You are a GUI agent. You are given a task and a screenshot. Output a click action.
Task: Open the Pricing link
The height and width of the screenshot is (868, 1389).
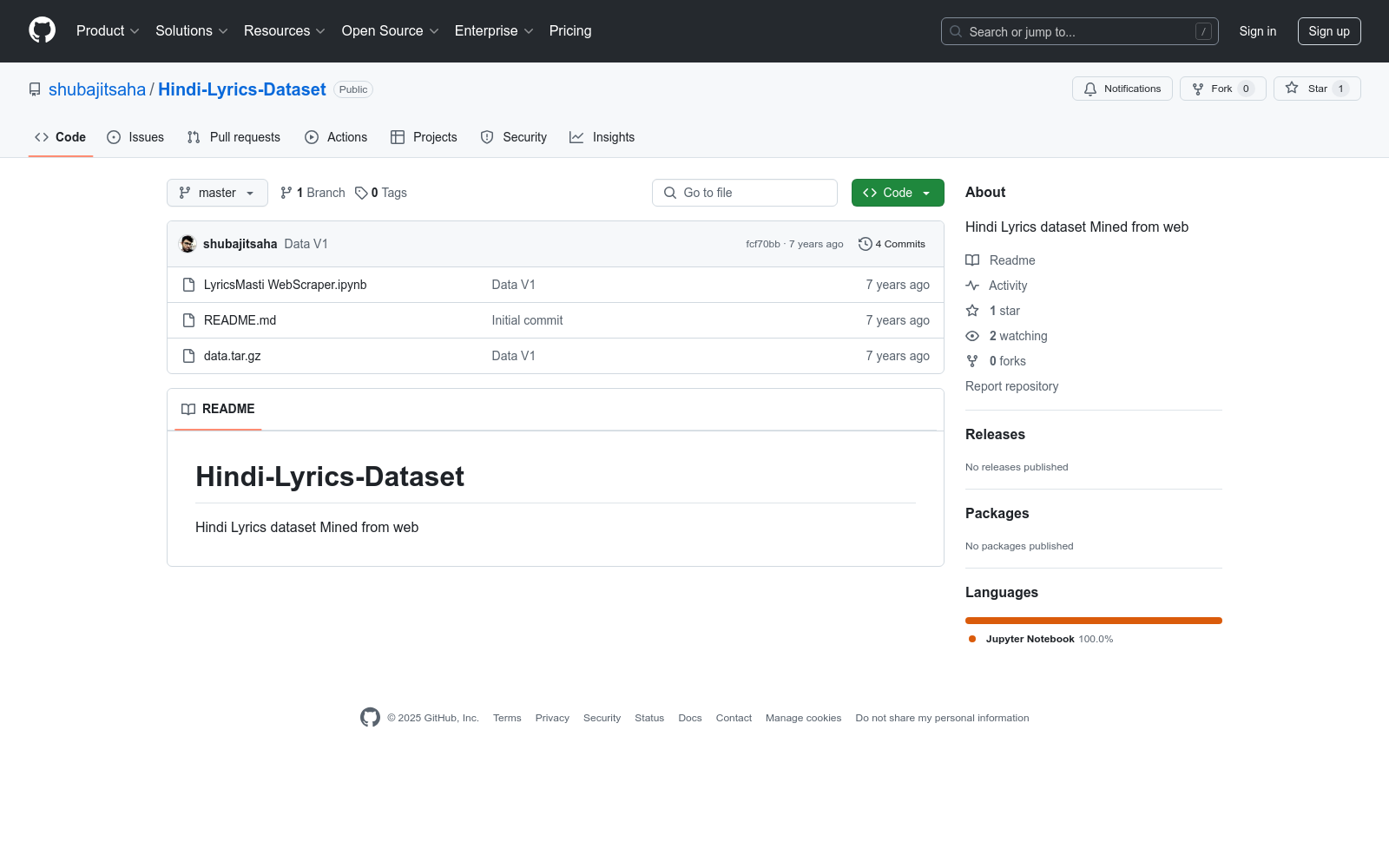point(570,31)
